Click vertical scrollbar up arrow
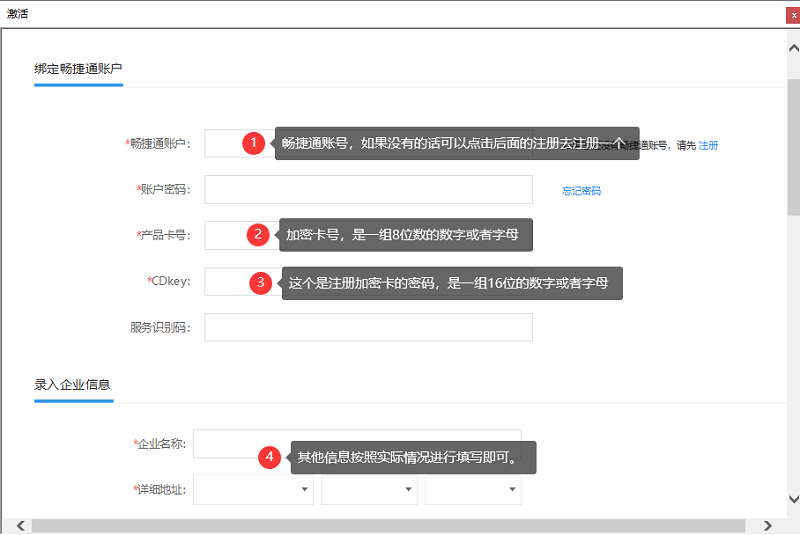This screenshot has height=535, width=800. click(793, 48)
